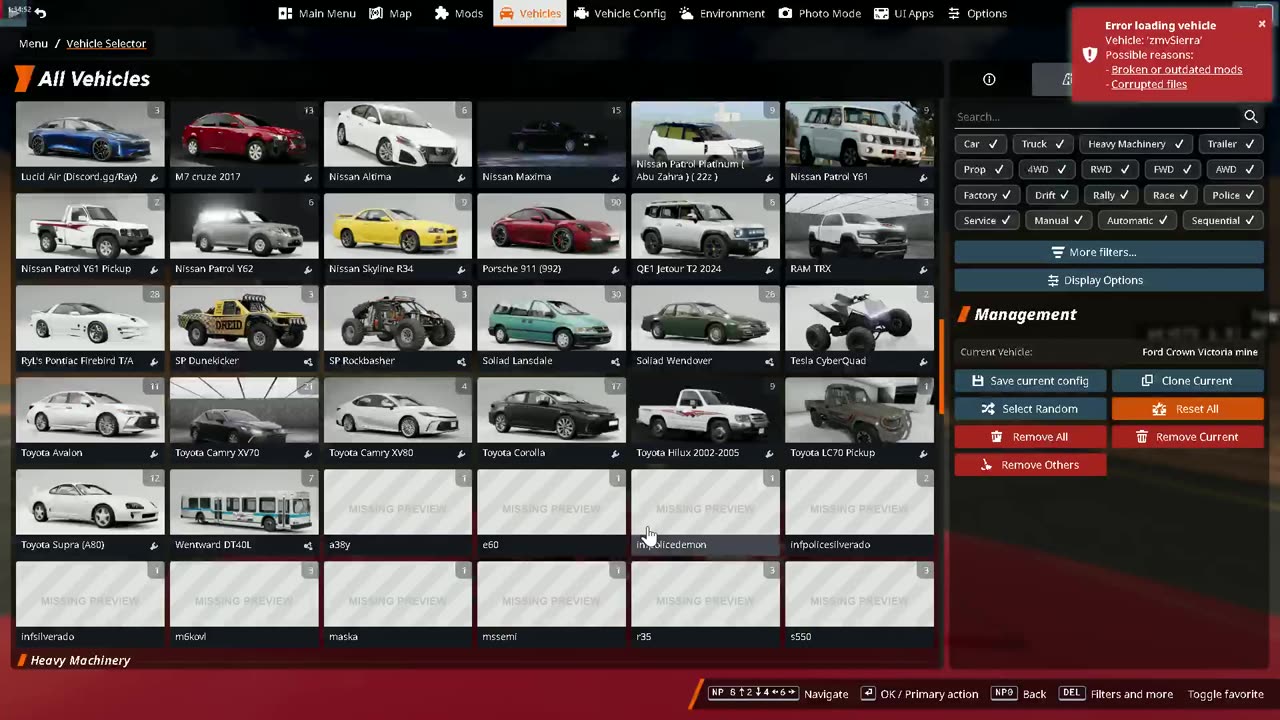Uncheck the Automatic transmission filter
1280x720 pixels.
click(x=1139, y=220)
